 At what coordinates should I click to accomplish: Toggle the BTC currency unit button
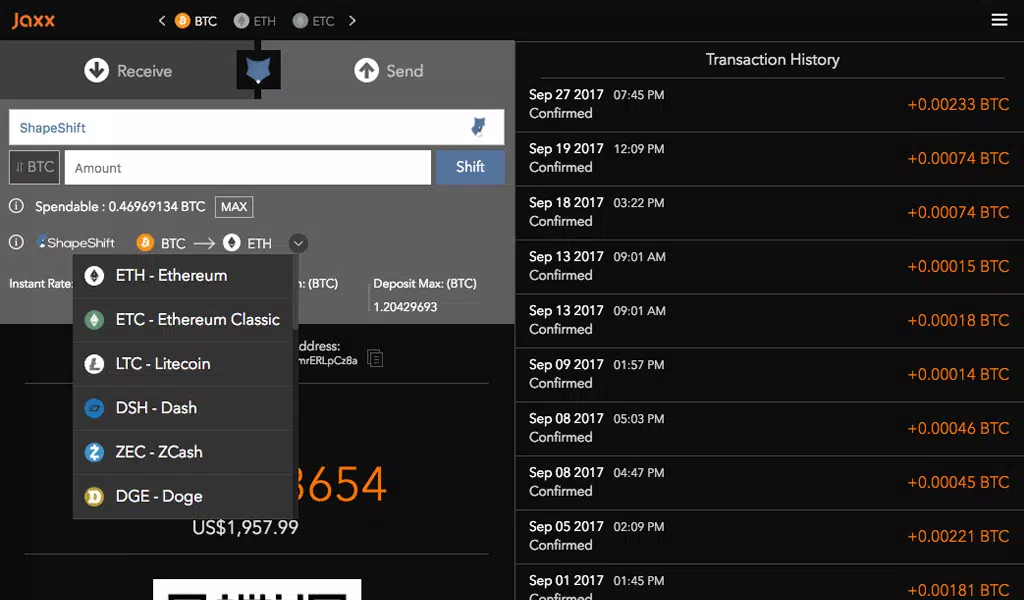point(35,167)
